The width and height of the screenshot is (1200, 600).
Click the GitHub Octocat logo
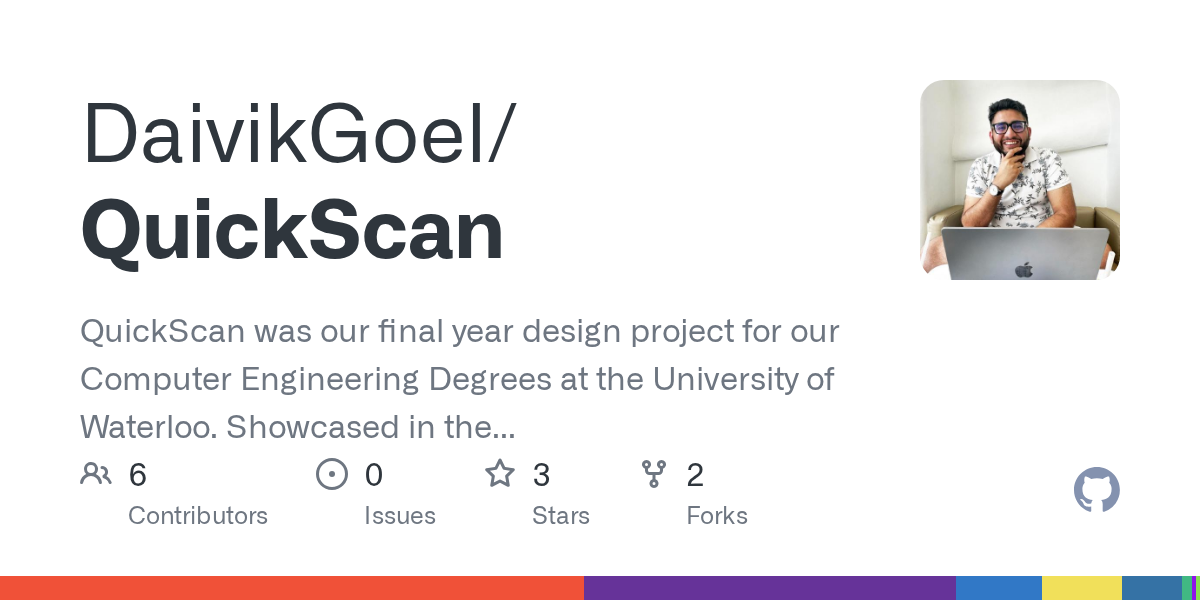point(1096,490)
